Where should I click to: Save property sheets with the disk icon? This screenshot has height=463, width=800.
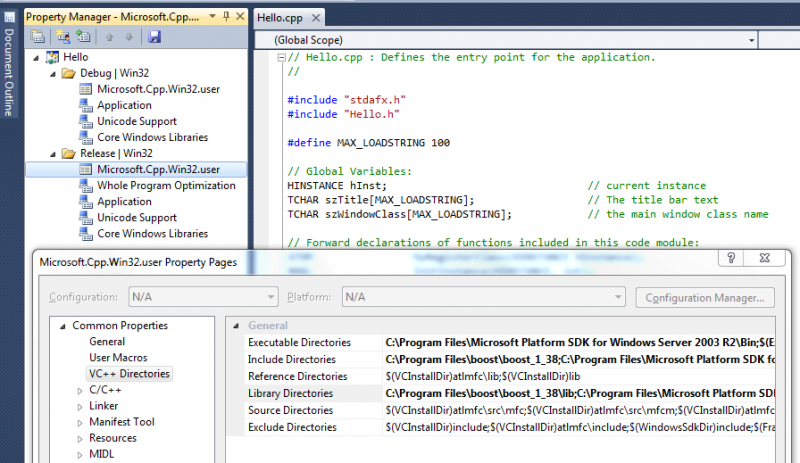(x=154, y=37)
